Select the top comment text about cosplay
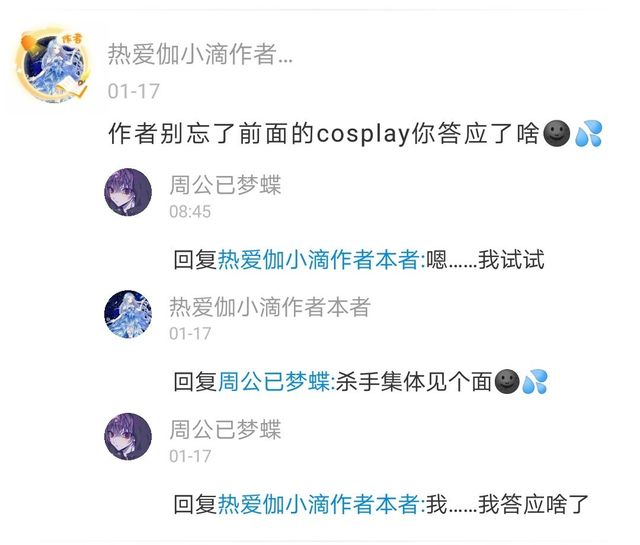The height and width of the screenshot is (545, 640). (x=355, y=133)
